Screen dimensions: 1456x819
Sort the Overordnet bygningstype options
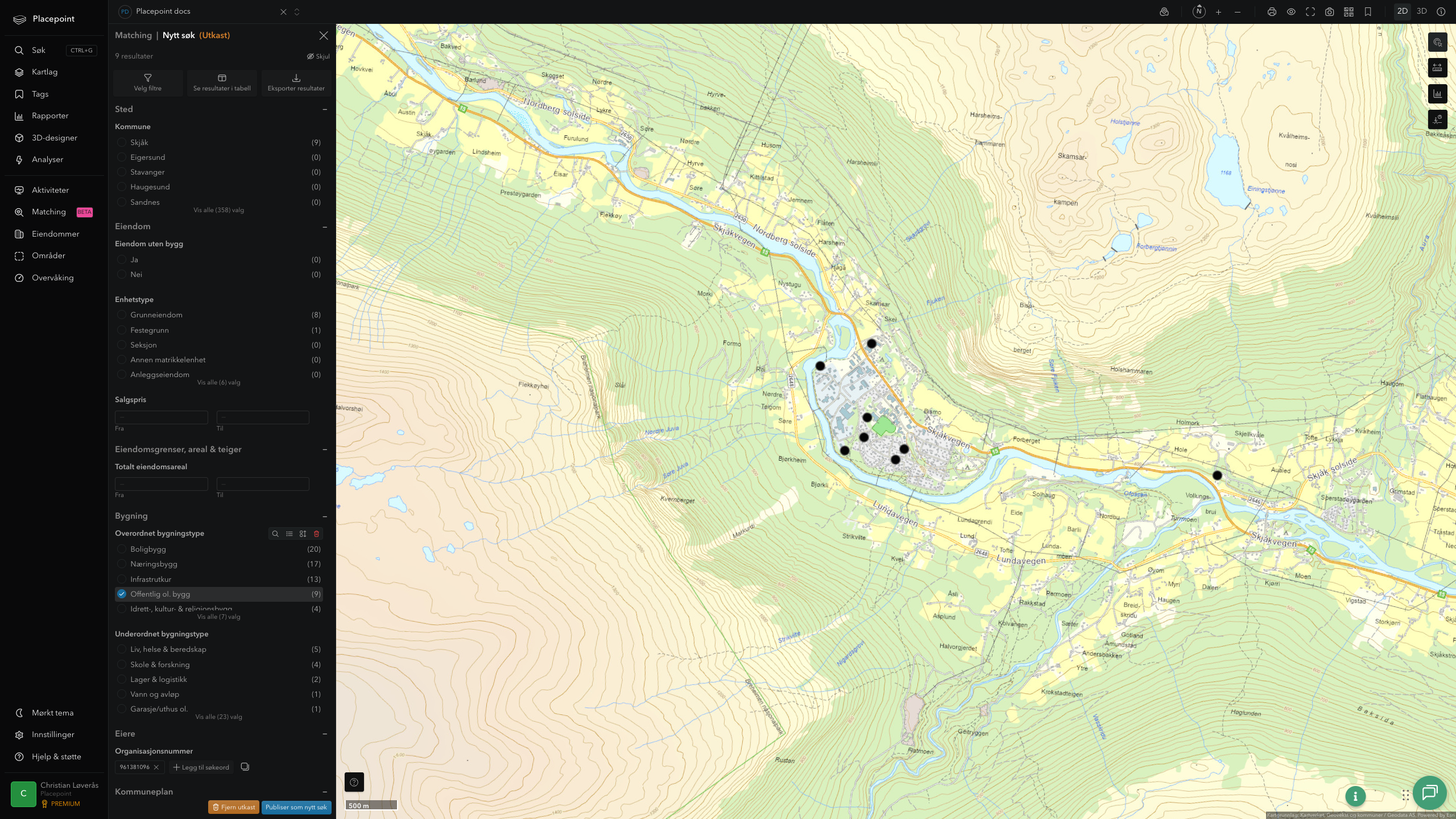[303, 533]
